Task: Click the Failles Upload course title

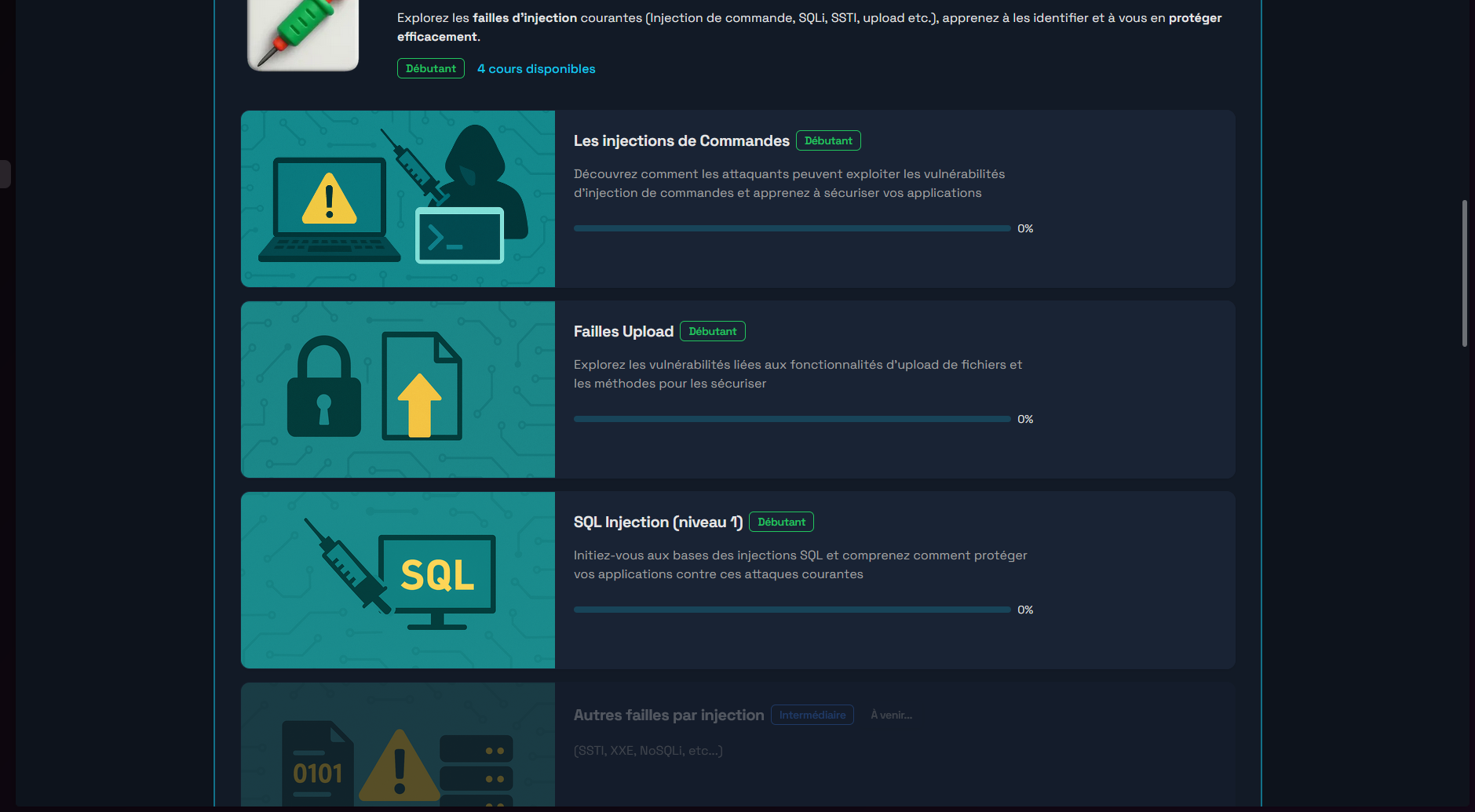Action: (623, 331)
